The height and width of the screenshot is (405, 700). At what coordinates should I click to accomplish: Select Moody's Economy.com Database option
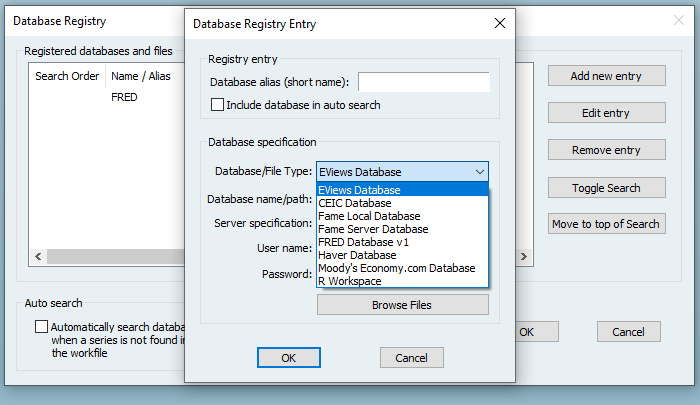click(396, 268)
